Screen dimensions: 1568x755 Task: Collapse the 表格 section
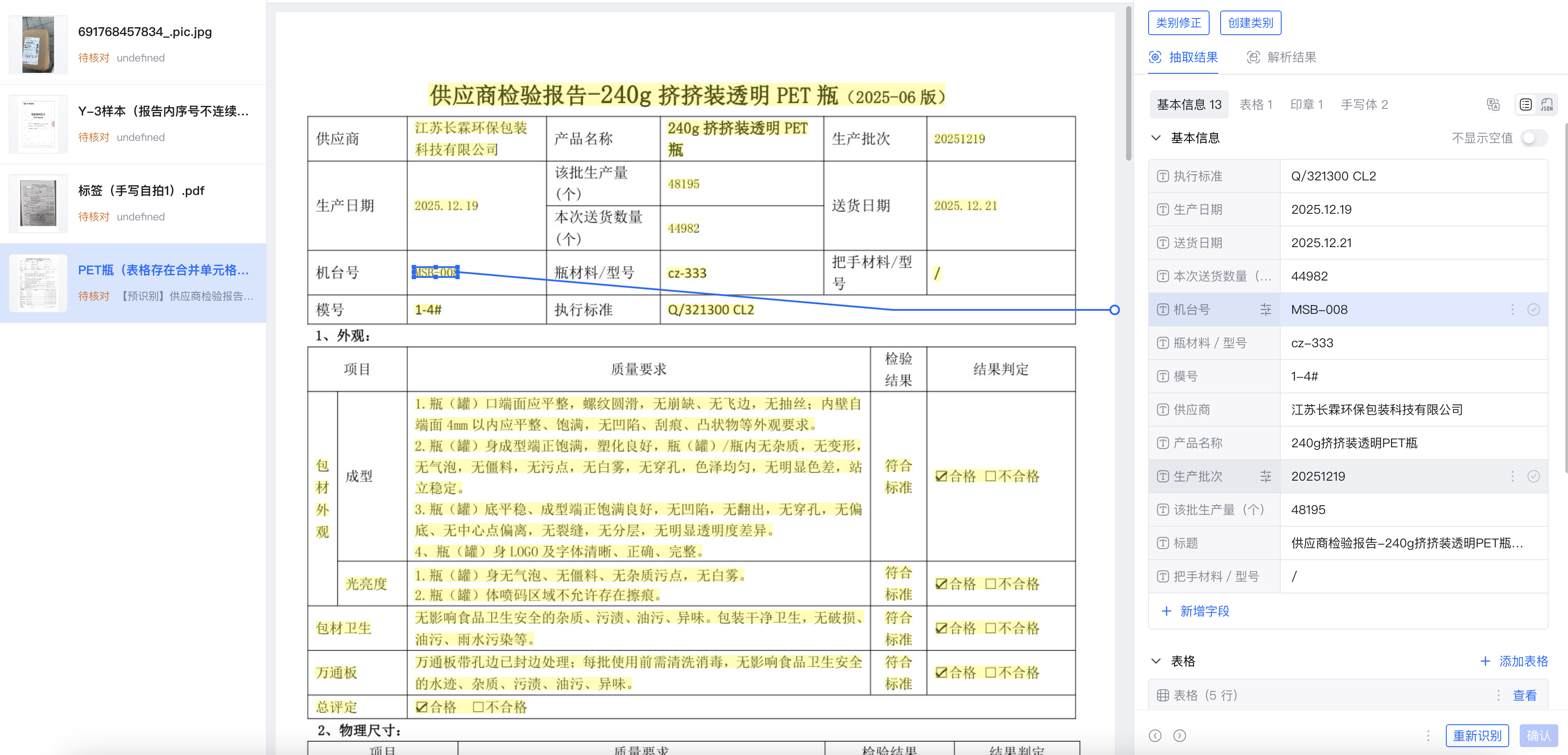tap(1156, 661)
